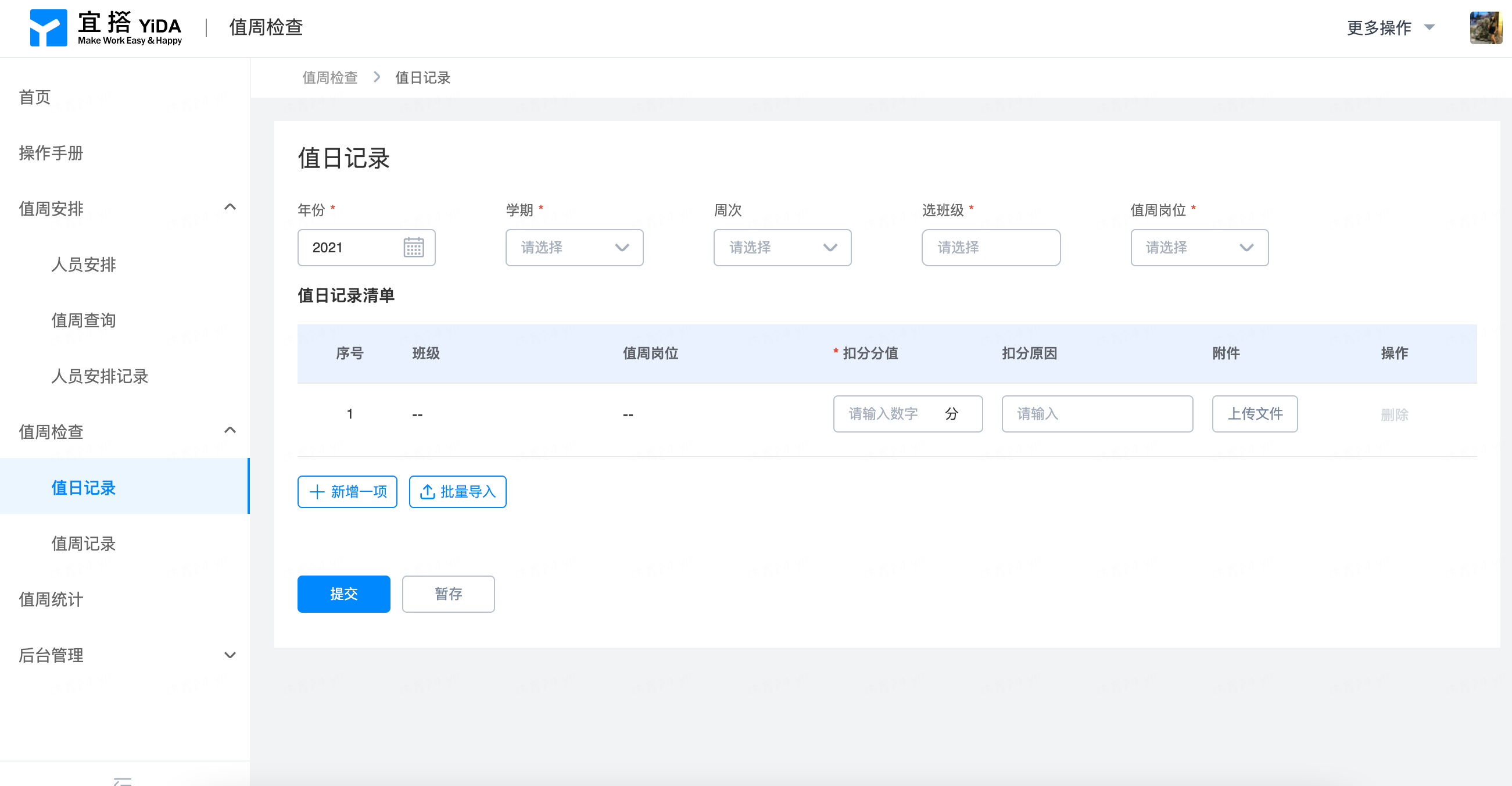This screenshot has width=1512, height=786.
Task: Expand the 后台管理 sidebar group
Action: pos(230,655)
